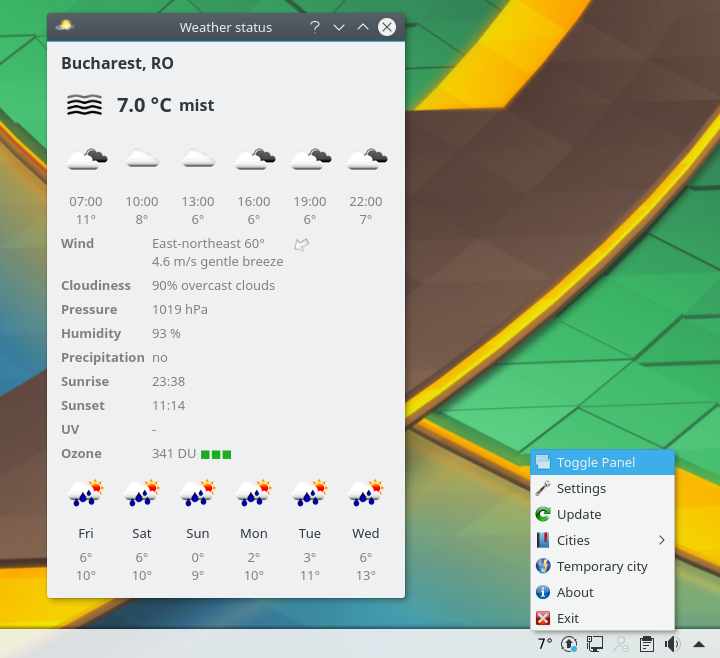Open About from the context menu
The image size is (720, 658).
tap(602, 592)
